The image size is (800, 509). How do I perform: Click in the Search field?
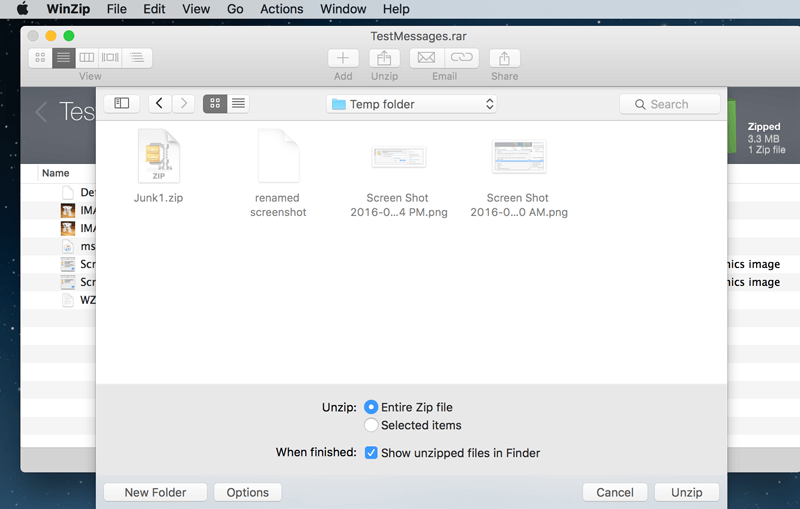pos(670,104)
